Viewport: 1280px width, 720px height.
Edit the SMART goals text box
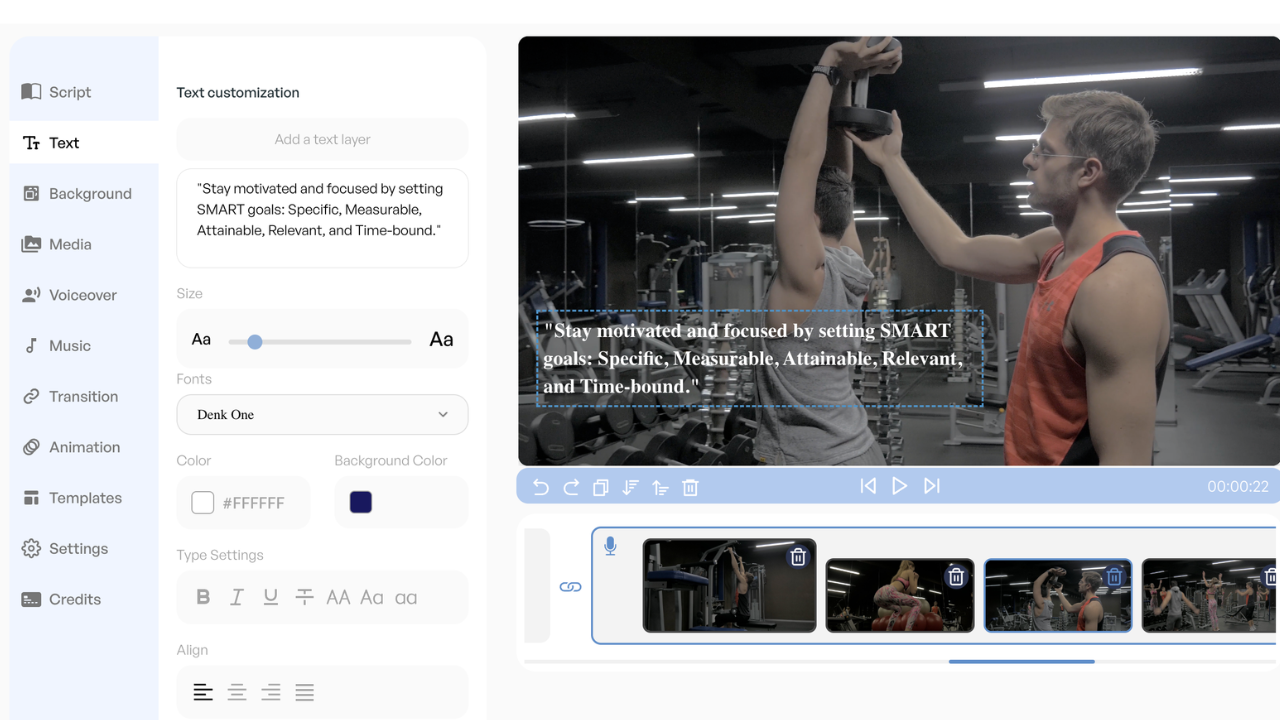pyautogui.click(x=322, y=218)
